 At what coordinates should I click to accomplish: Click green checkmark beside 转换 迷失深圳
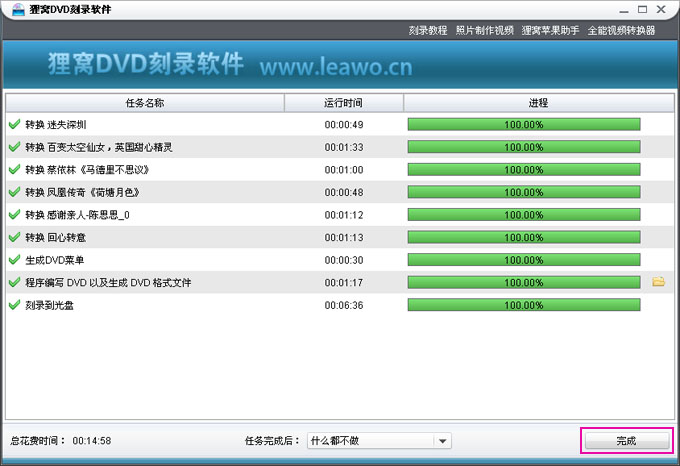pyautogui.click(x=14, y=124)
